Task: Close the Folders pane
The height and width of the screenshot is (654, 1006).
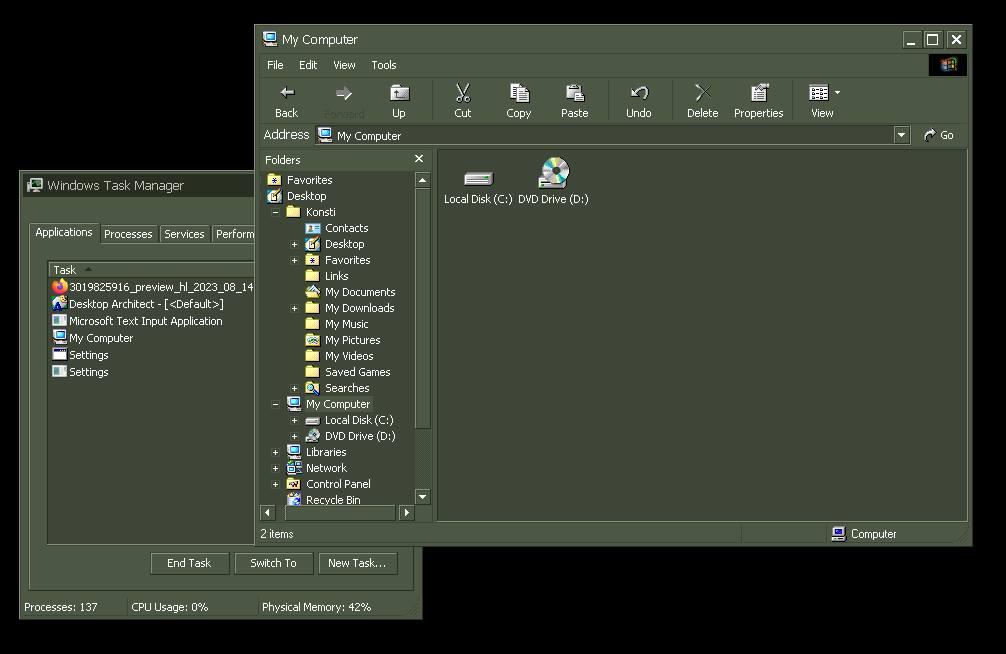Action: pos(419,159)
